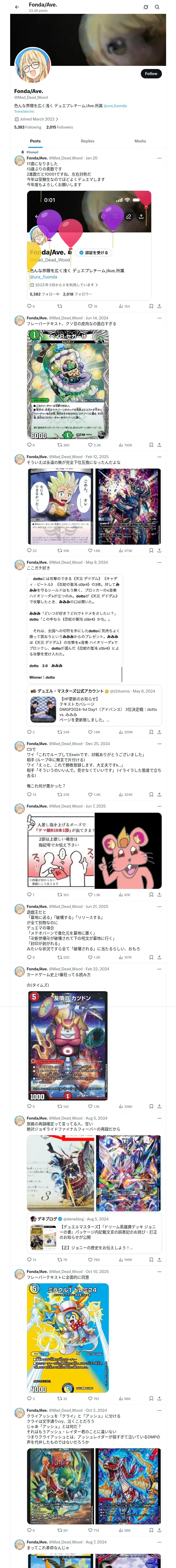Open the @ura_fuonda mention link
This screenshot has width=176, height=1568.
tap(115, 106)
